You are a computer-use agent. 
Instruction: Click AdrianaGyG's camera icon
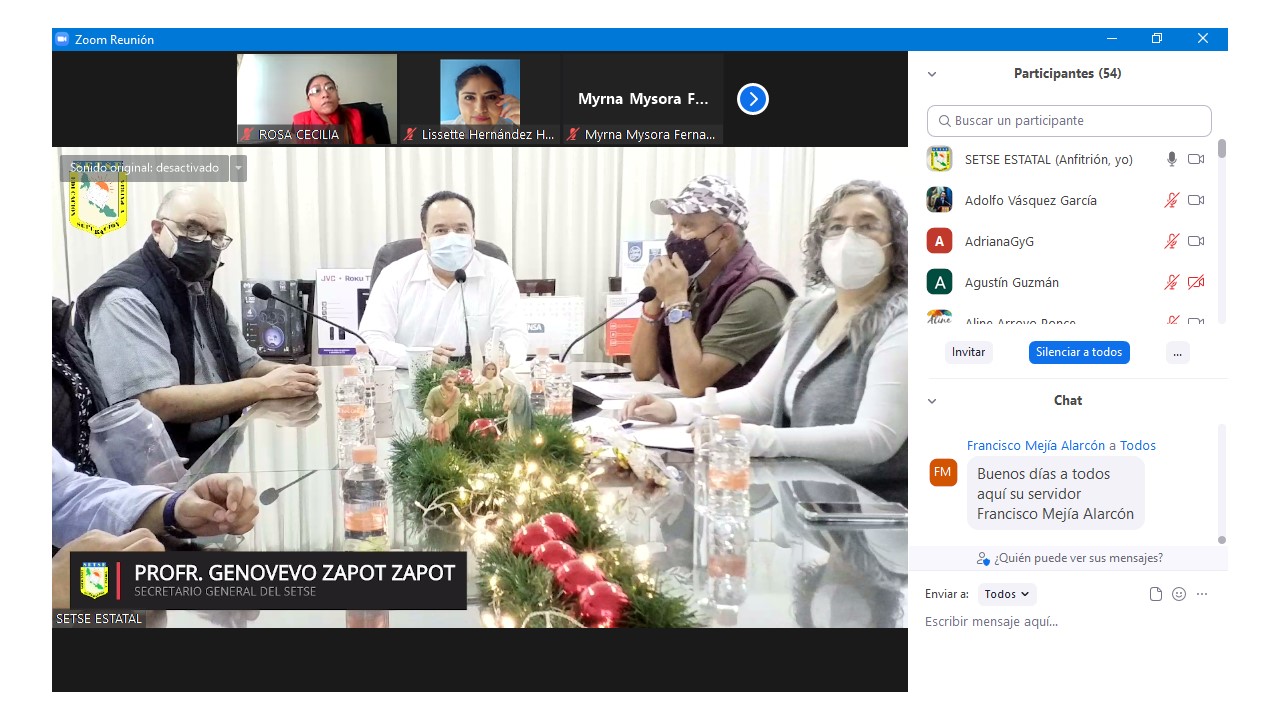point(1196,241)
